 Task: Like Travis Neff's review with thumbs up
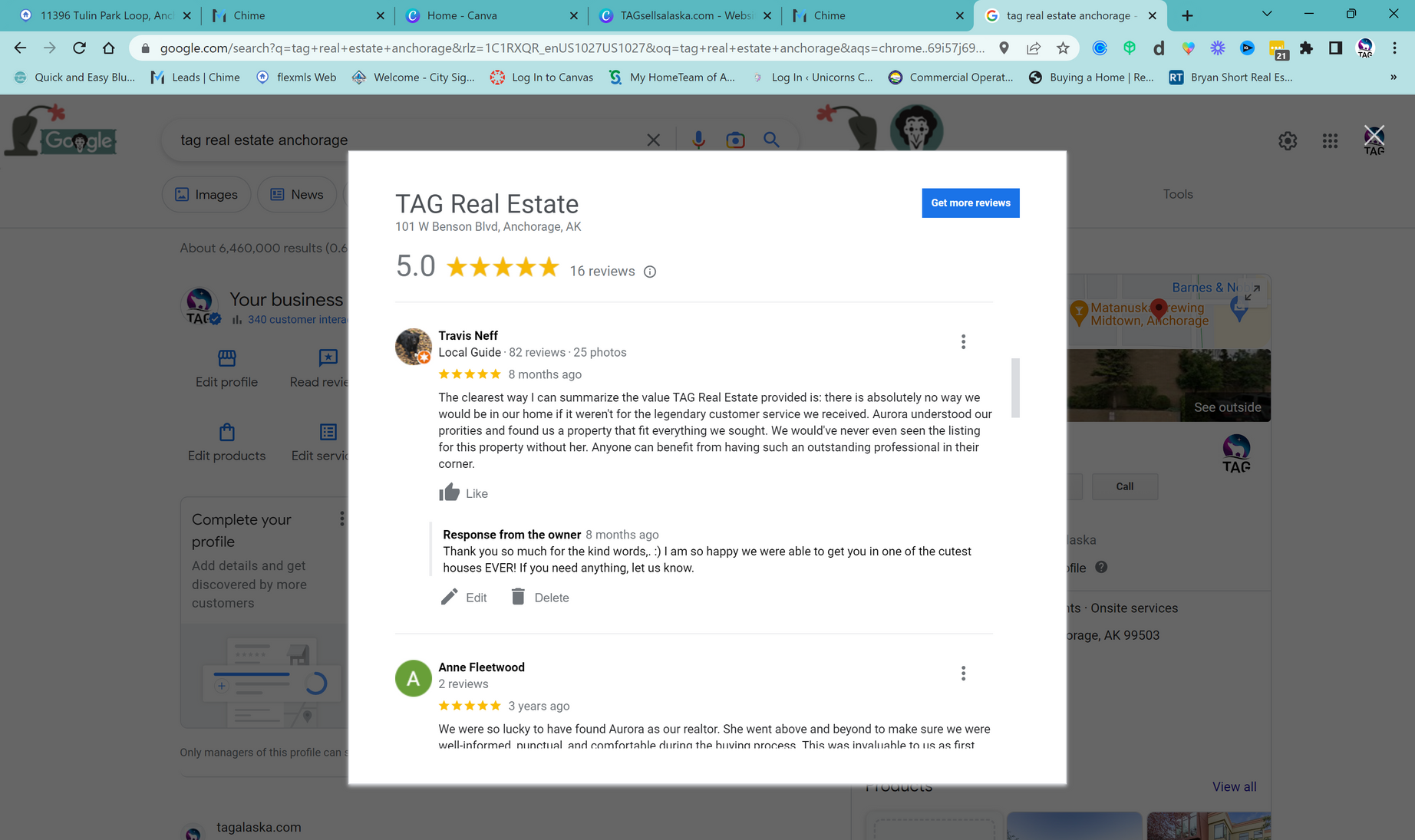(450, 492)
